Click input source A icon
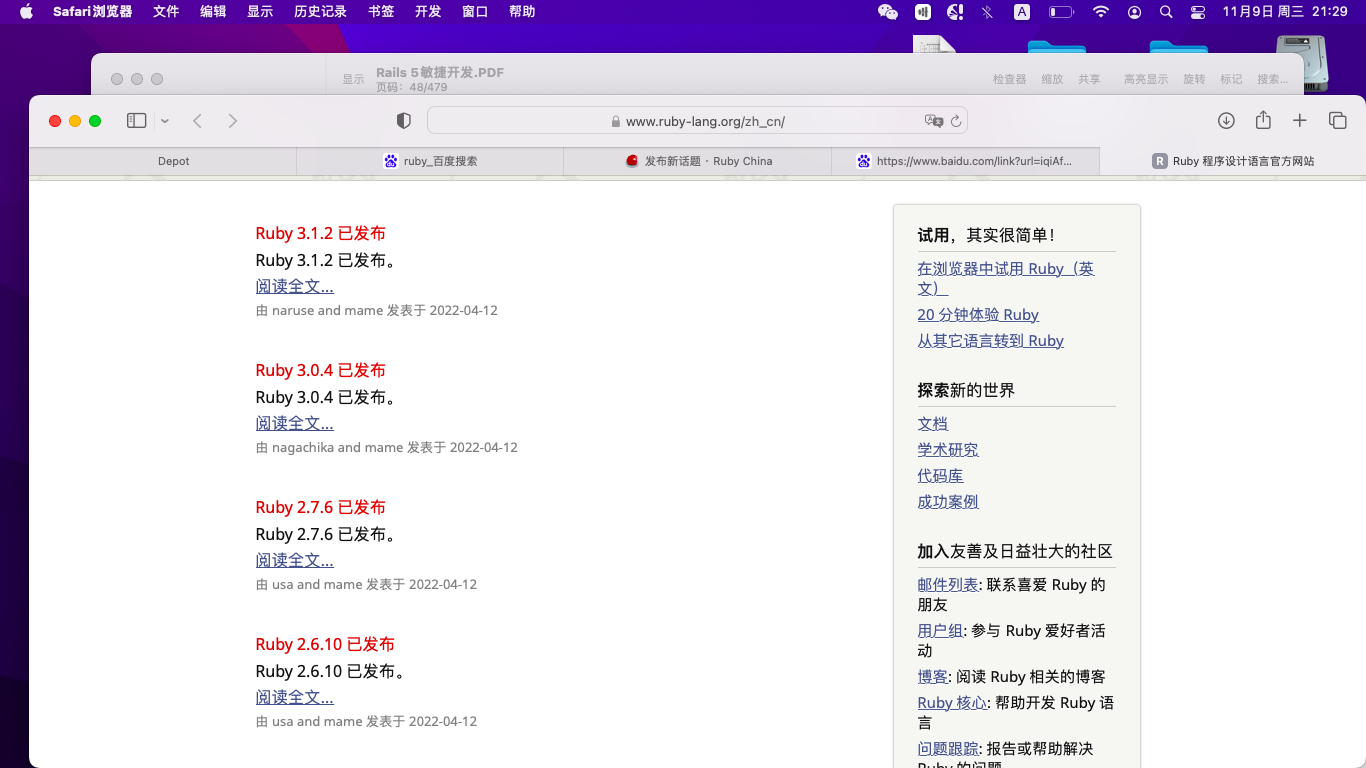1366x768 pixels. tap(1022, 12)
